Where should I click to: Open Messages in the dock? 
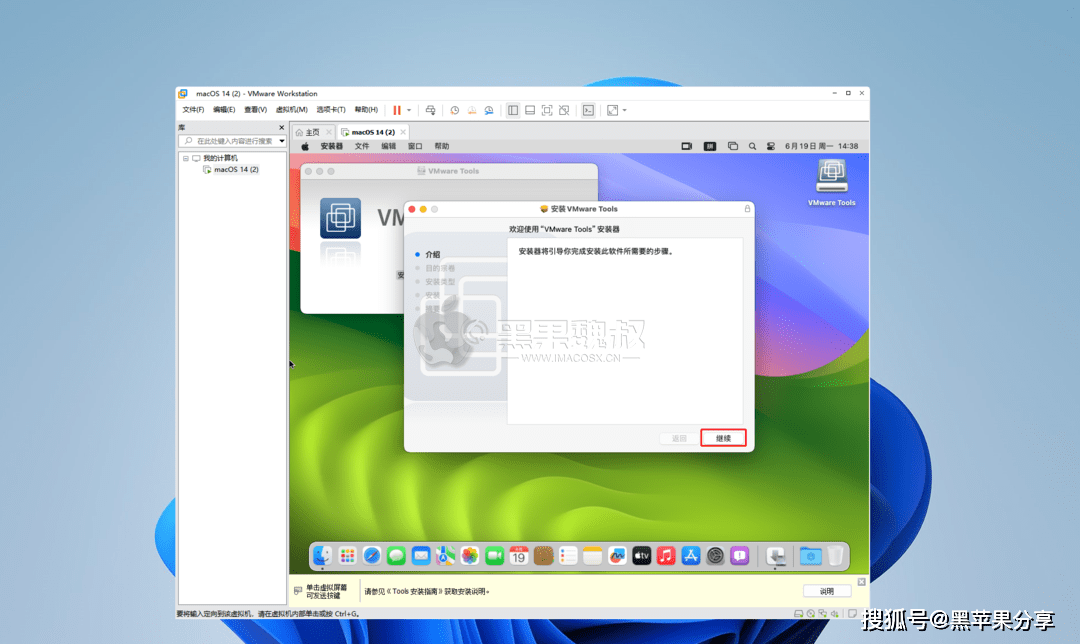click(x=396, y=555)
